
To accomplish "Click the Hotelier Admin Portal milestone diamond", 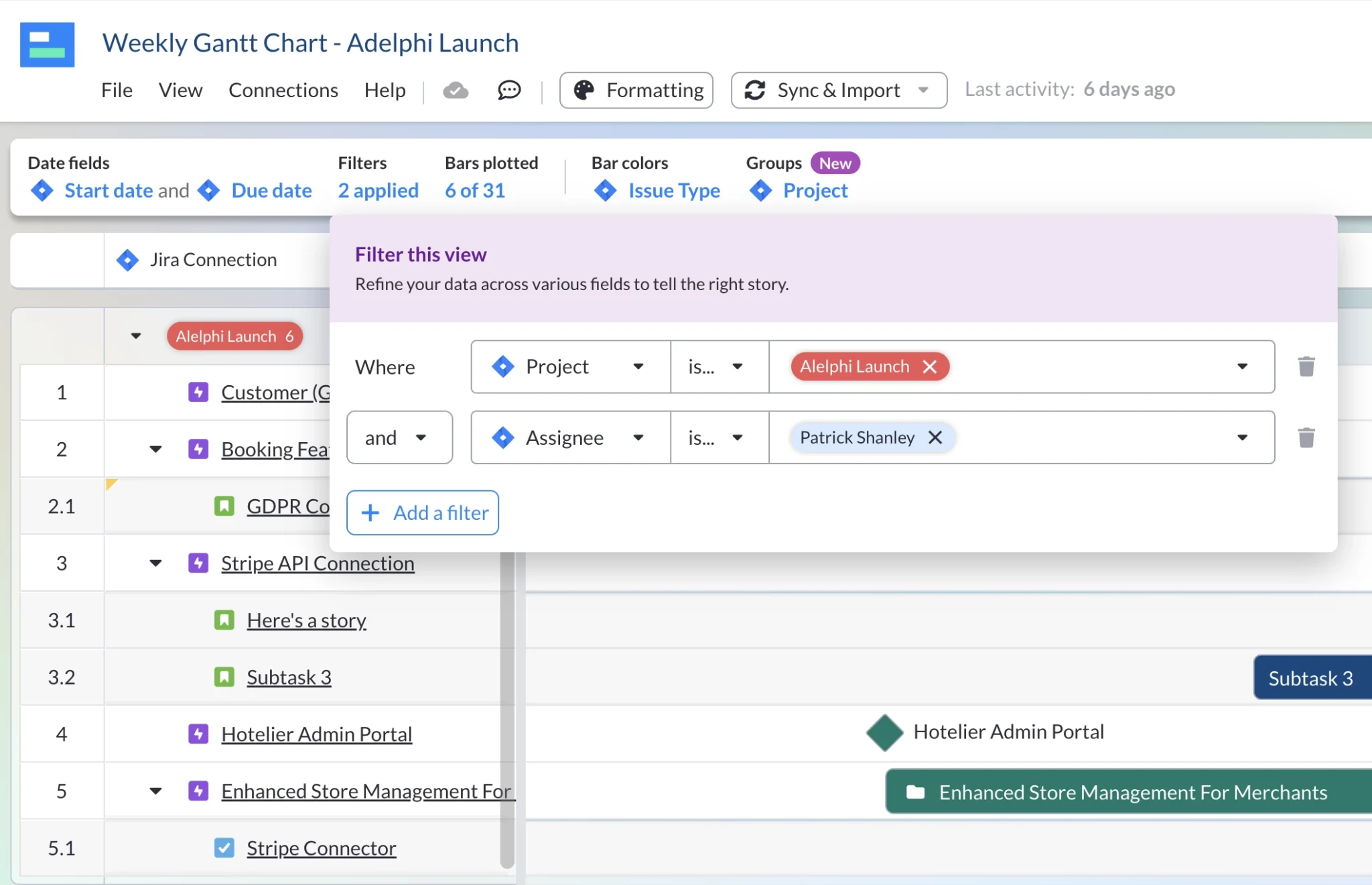I will [885, 732].
